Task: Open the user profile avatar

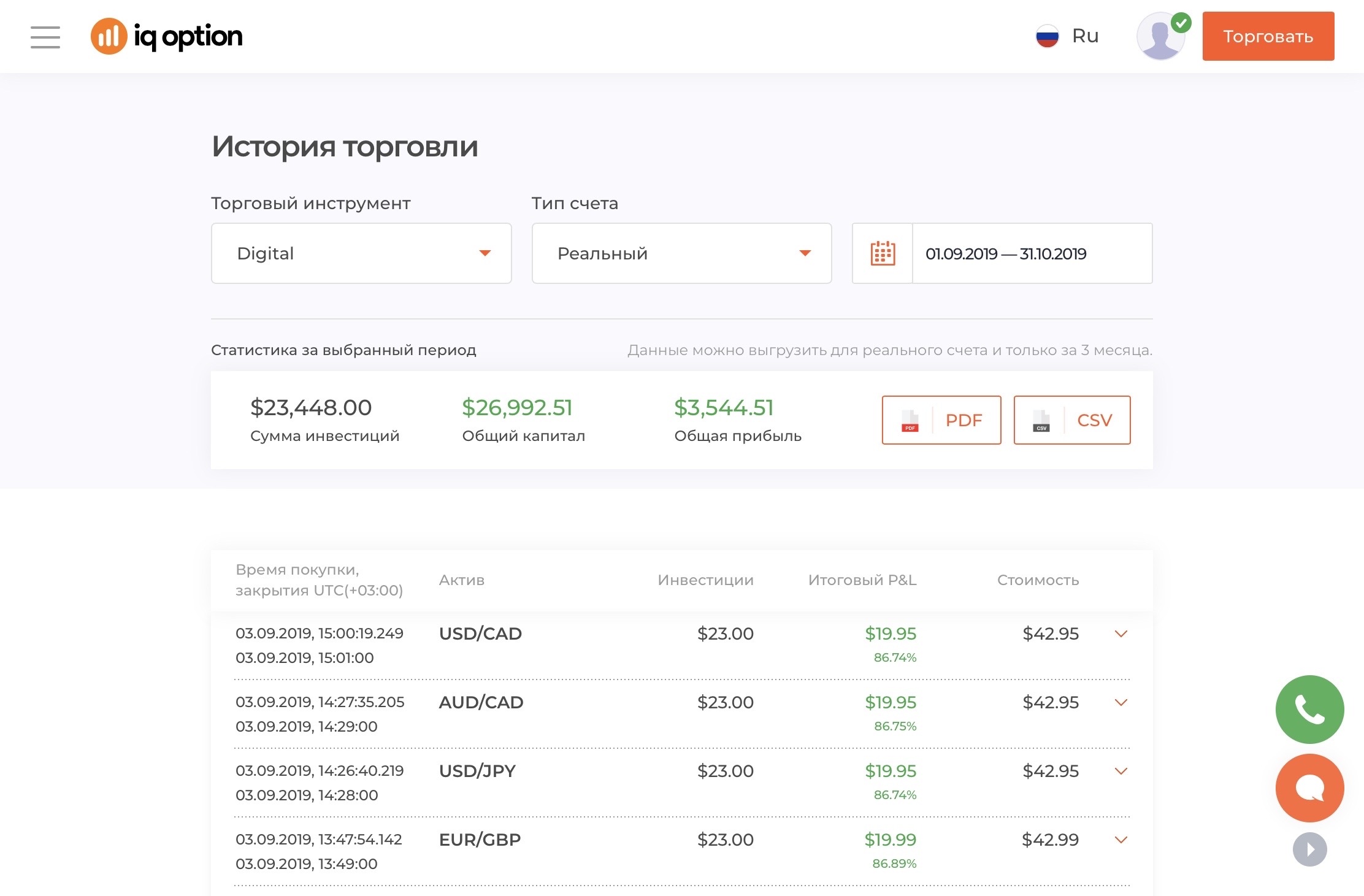Action: point(1160,37)
